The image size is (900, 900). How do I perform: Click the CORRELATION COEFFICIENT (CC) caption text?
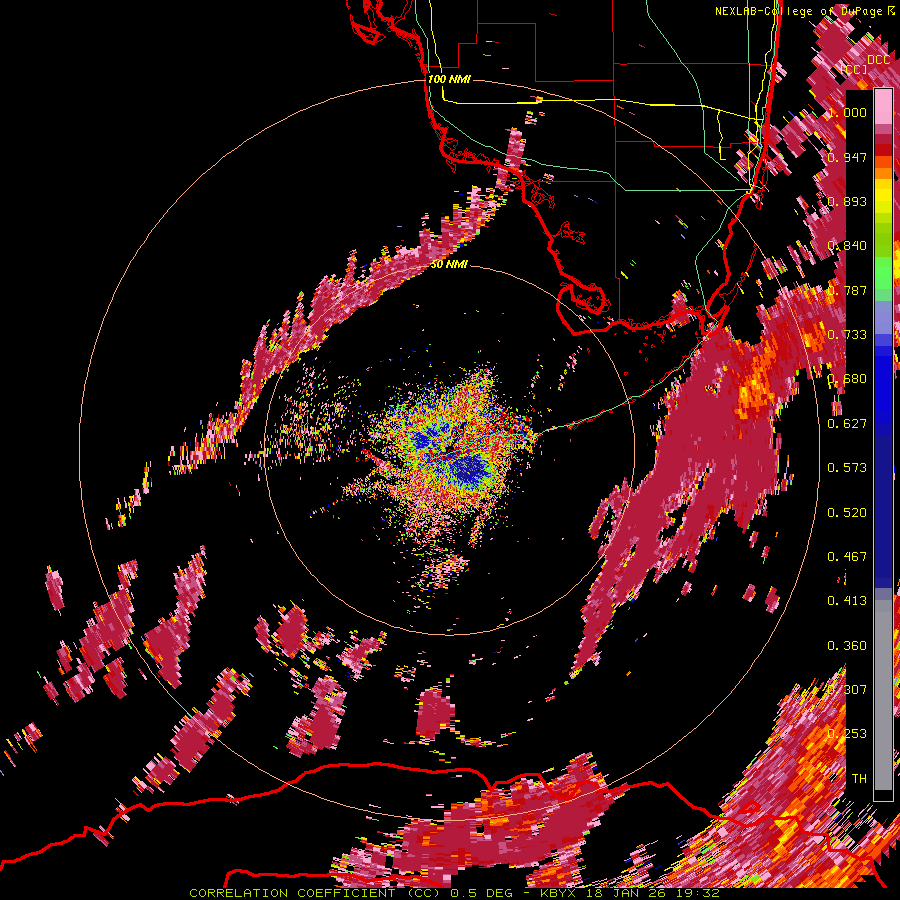(x=315, y=893)
